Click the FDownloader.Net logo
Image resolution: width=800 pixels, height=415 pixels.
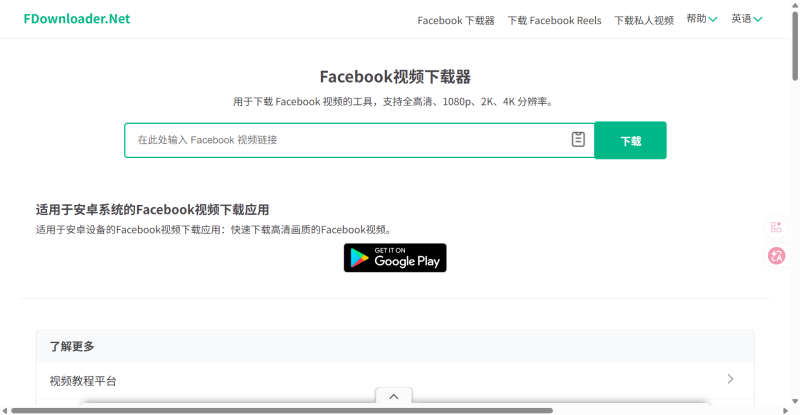pos(77,19)
